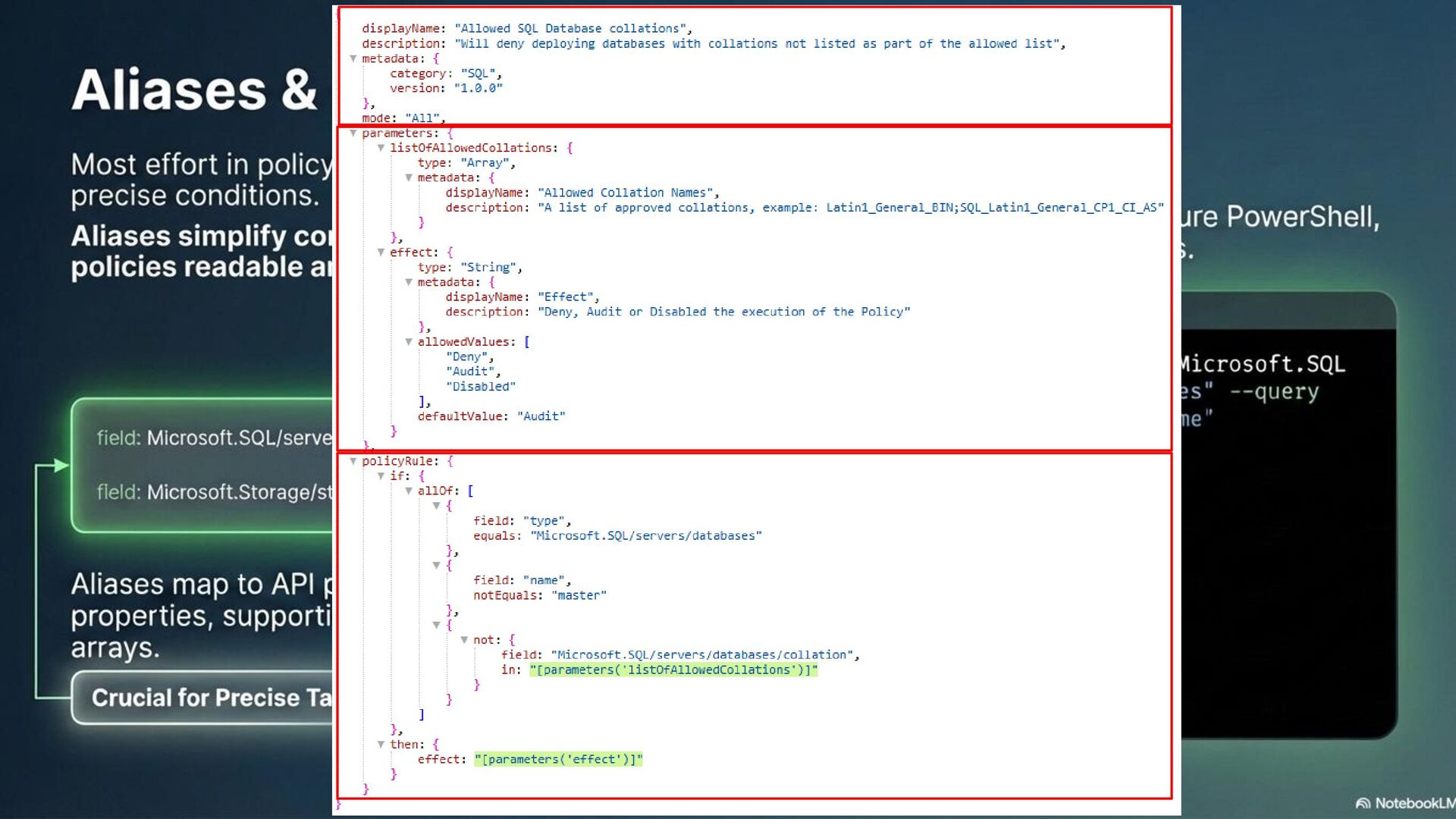Collapse the allowedValues array
This screenshot has width=1456, height=819.
tap(409, 342)
